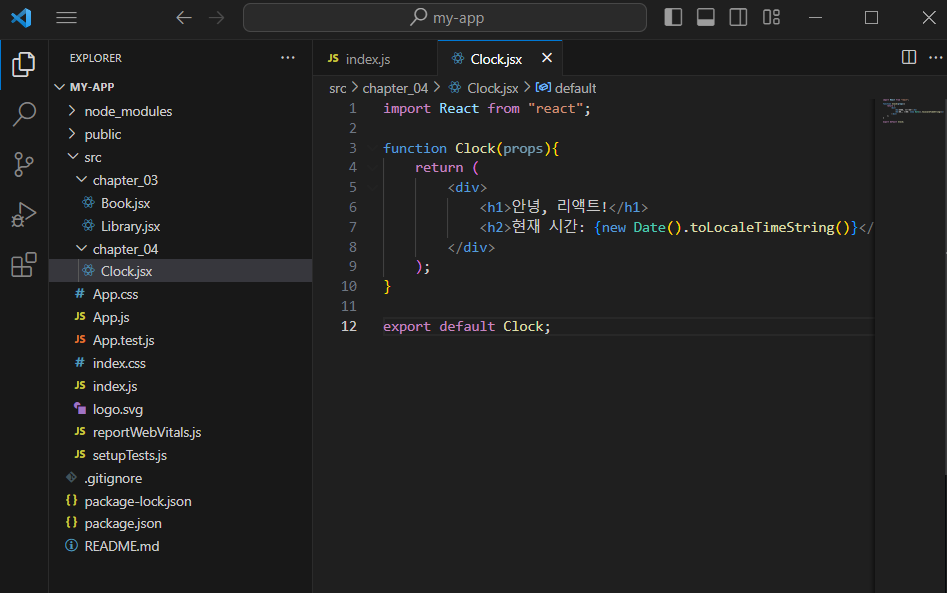Toggle the primary side bar visibility

point(673,18)
